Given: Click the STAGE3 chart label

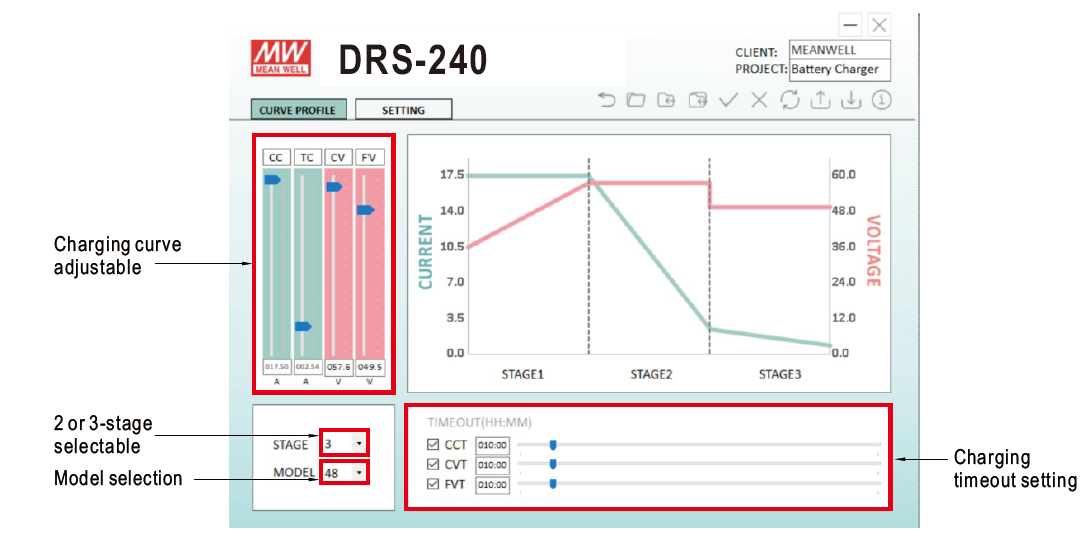Looking at the screenshot, I should click(779, 375).
